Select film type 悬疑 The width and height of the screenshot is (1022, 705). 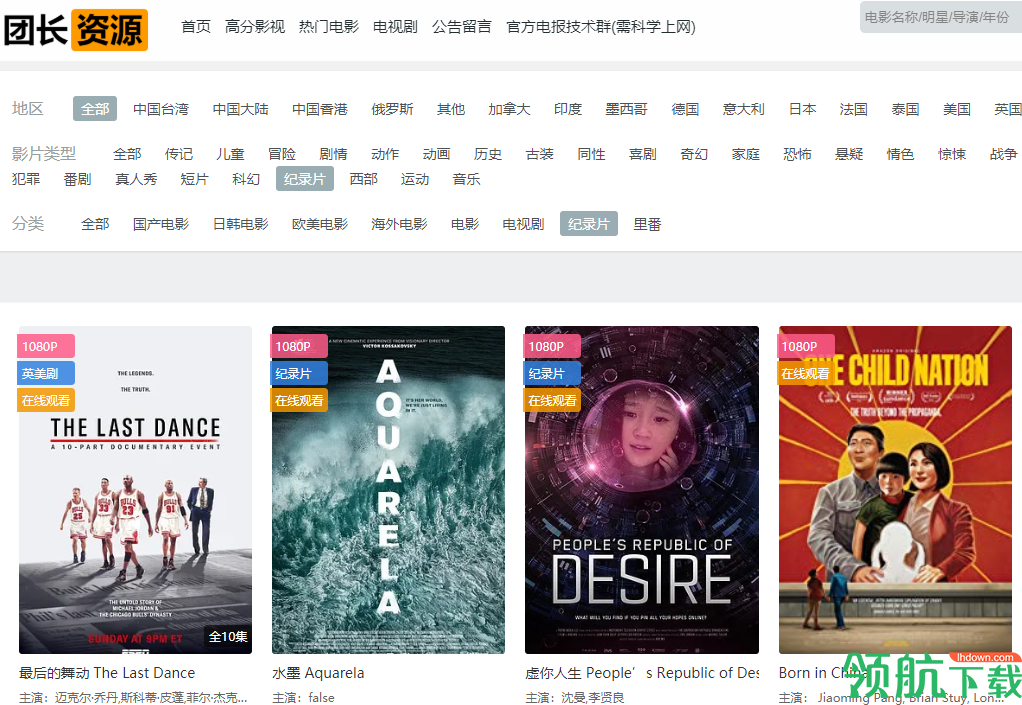849,154
